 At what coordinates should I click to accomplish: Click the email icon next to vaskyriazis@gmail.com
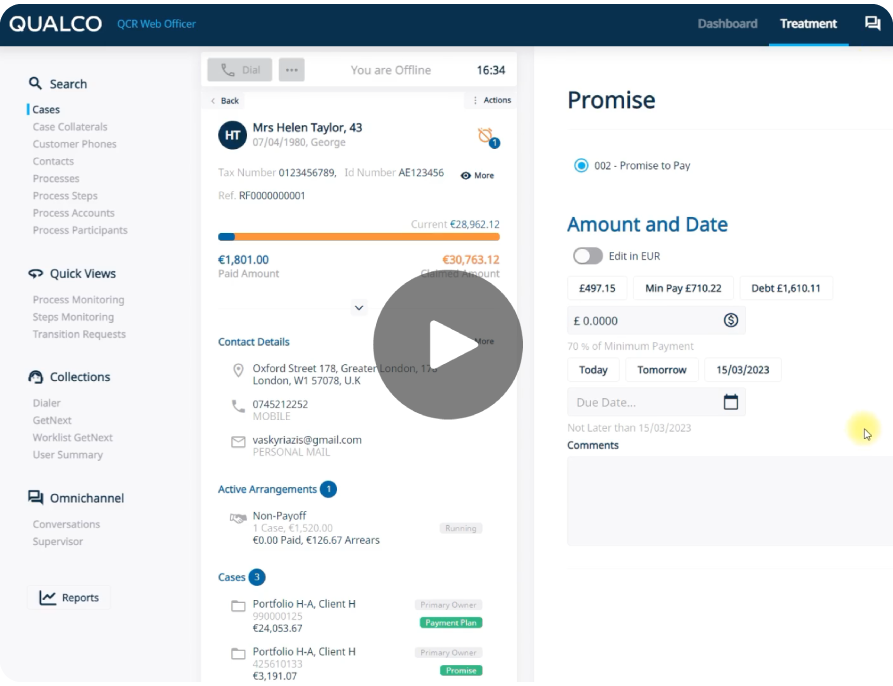click(238, 439)
